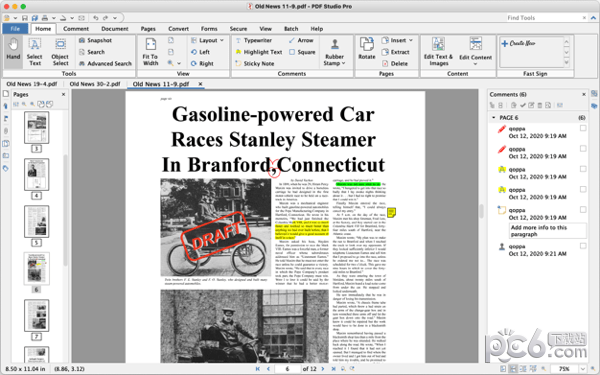Click the Save icon in quick toolbar
This screenshot has height=375, width=600.
coord(25,18)
